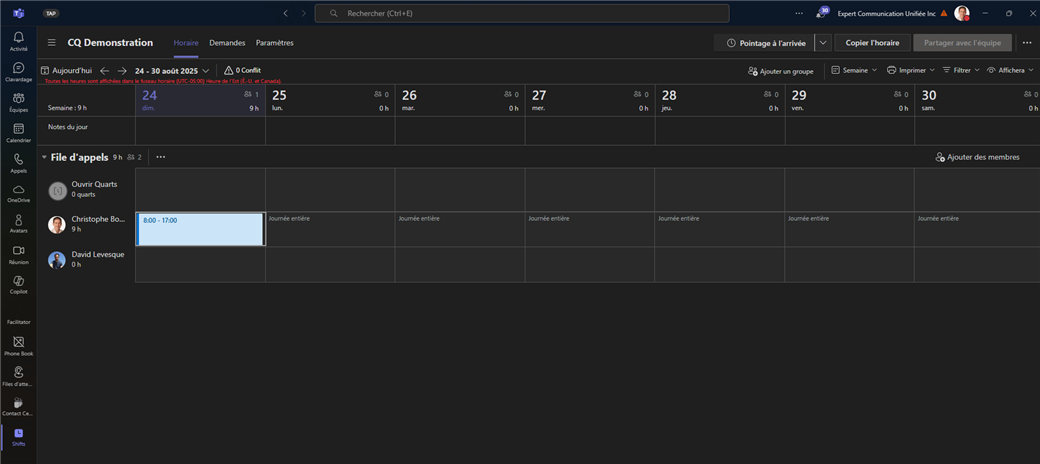Image resolution: width=1040 pixels, height=464 pixels.
Task: Click Ajouter un groupe
Action: 781,71
